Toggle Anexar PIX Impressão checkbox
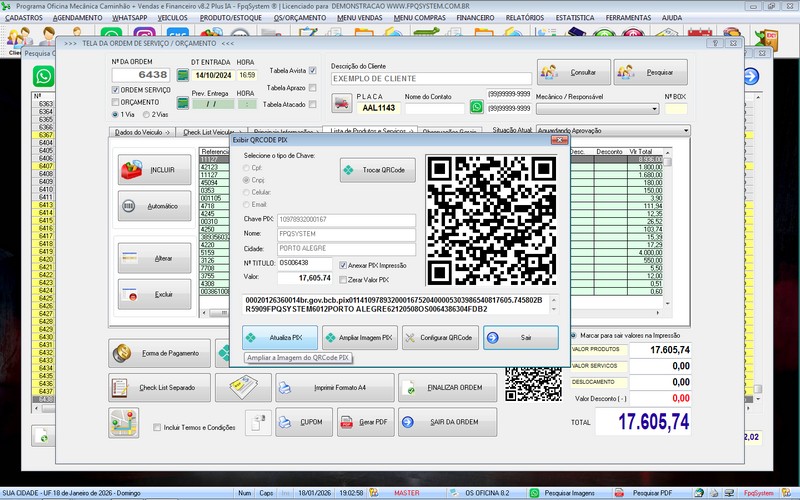Viewport: 800px width, 500px height. [346, 265]
